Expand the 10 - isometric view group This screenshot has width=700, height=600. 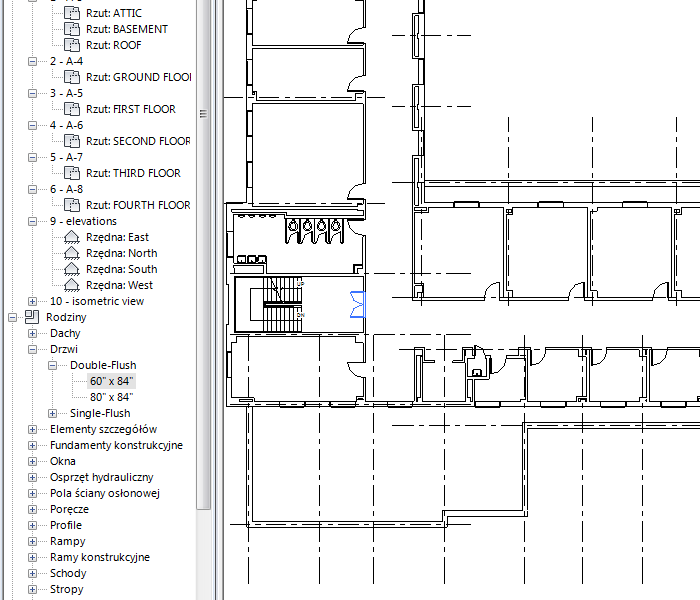click(33, 301)
